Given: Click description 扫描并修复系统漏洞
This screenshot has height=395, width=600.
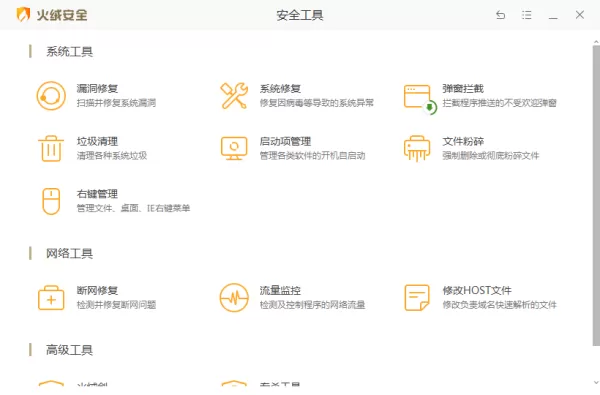Looking at the screenshot, I should pos(116,103).
